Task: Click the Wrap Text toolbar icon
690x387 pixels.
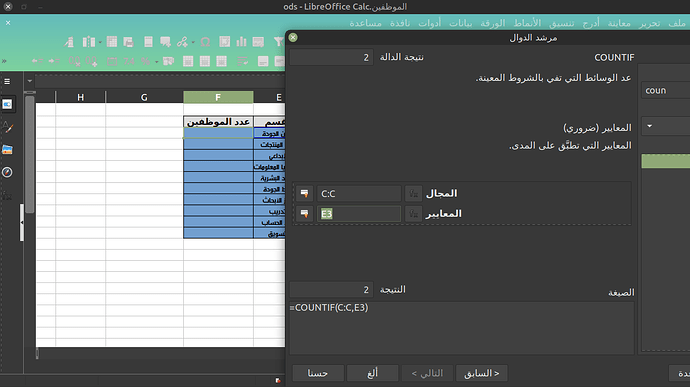Action: pyautogui.click(x=242, y=61)
